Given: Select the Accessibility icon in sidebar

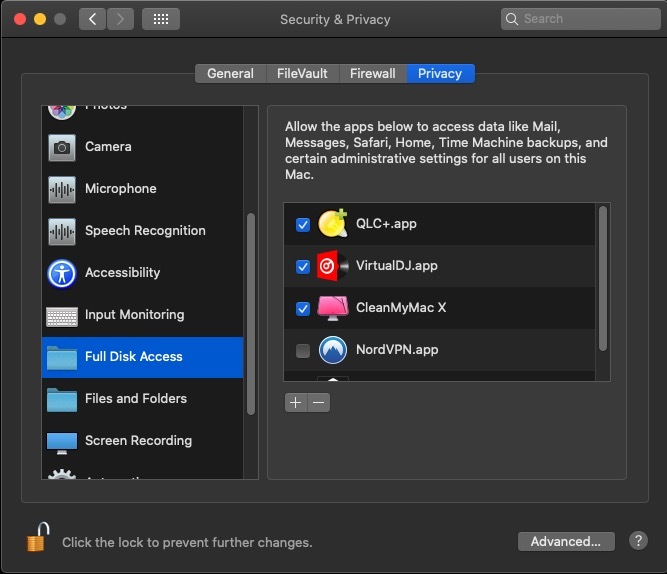Looking at the screenshot, I should coord(62,273).
